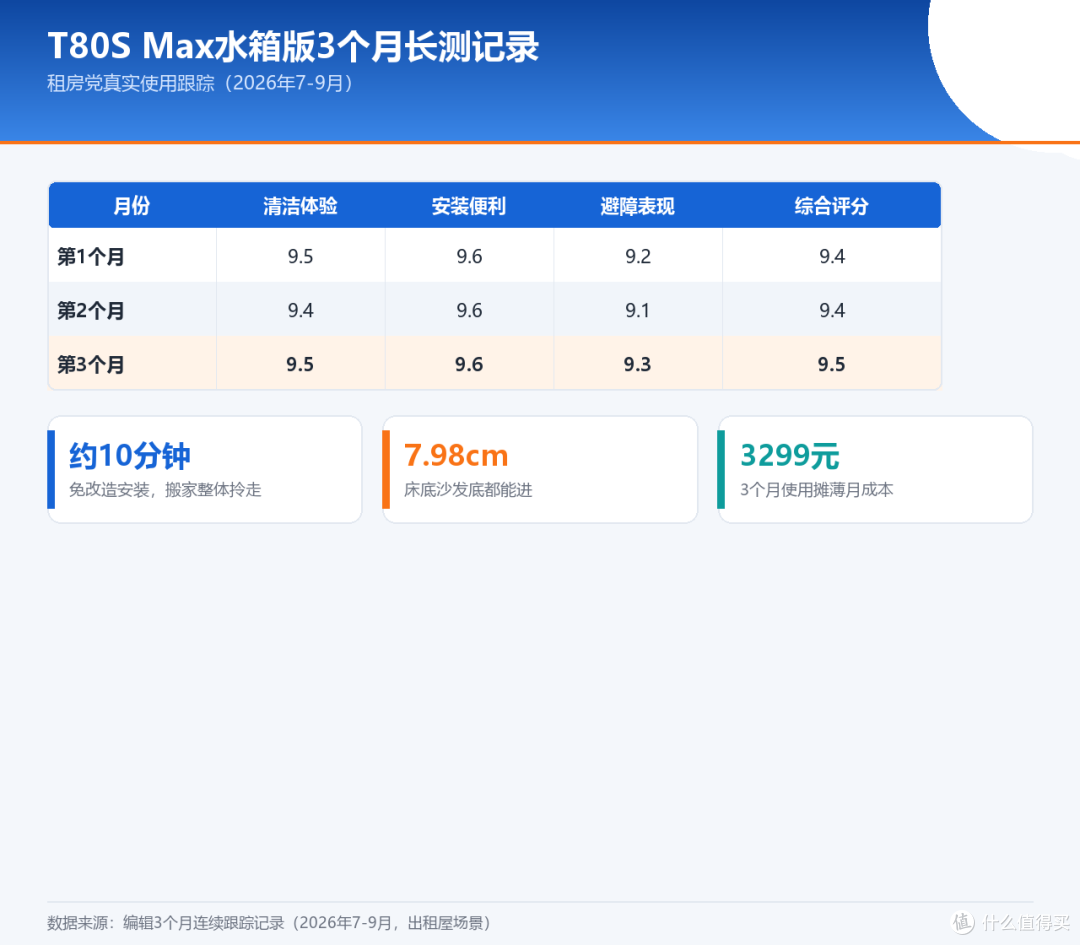Click 第2个月 清洁体验 value 9.4

[x=300, y=311]
